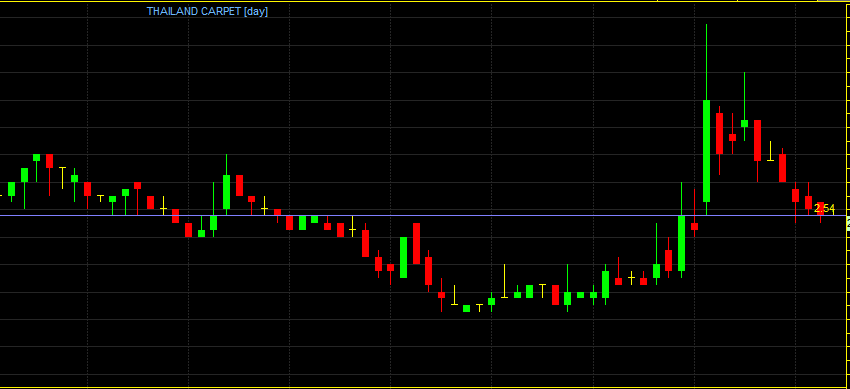Click small green candle with long upper wick near peak
The height and width of the screenshot is (389, 850).
744,124
